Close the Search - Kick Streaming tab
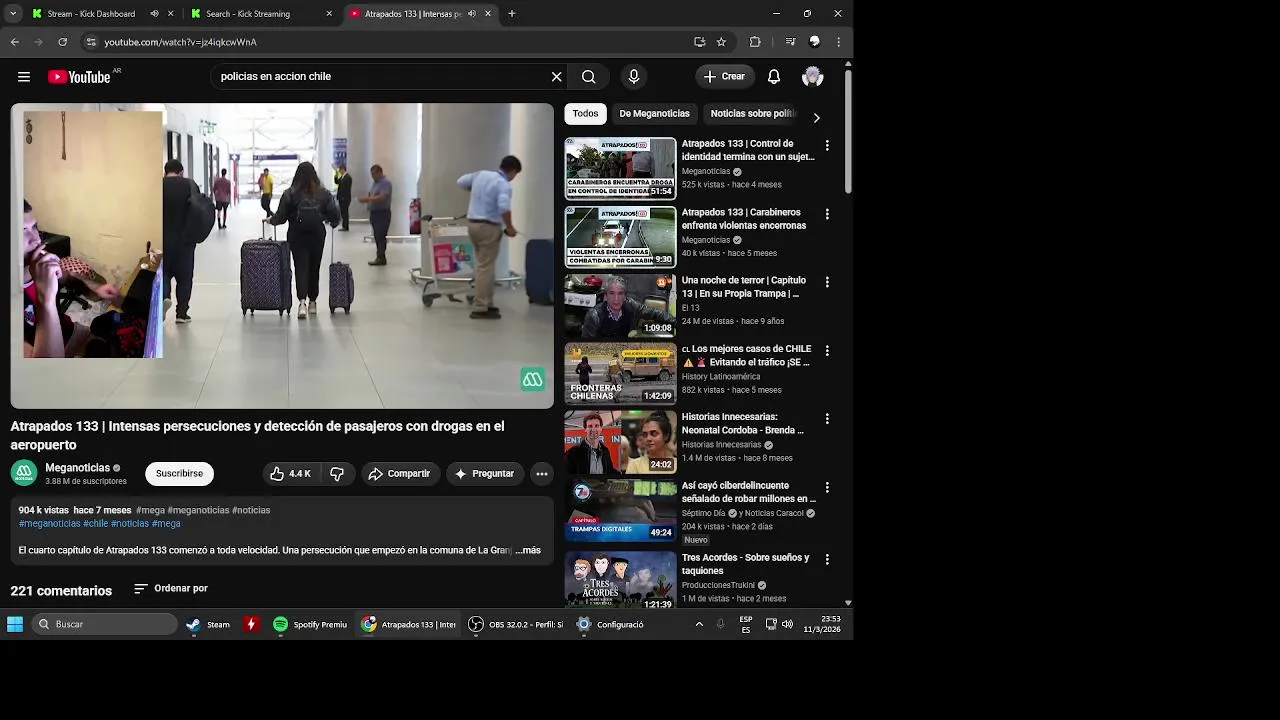This screenshot has width=1280, height=720. click(x=329, y=14)
